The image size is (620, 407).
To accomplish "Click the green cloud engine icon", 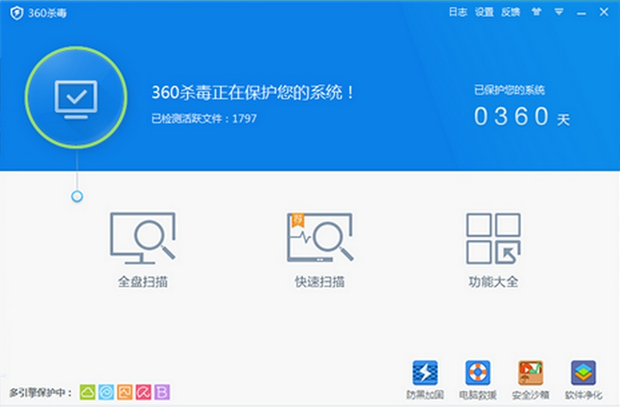I will 87,392.
